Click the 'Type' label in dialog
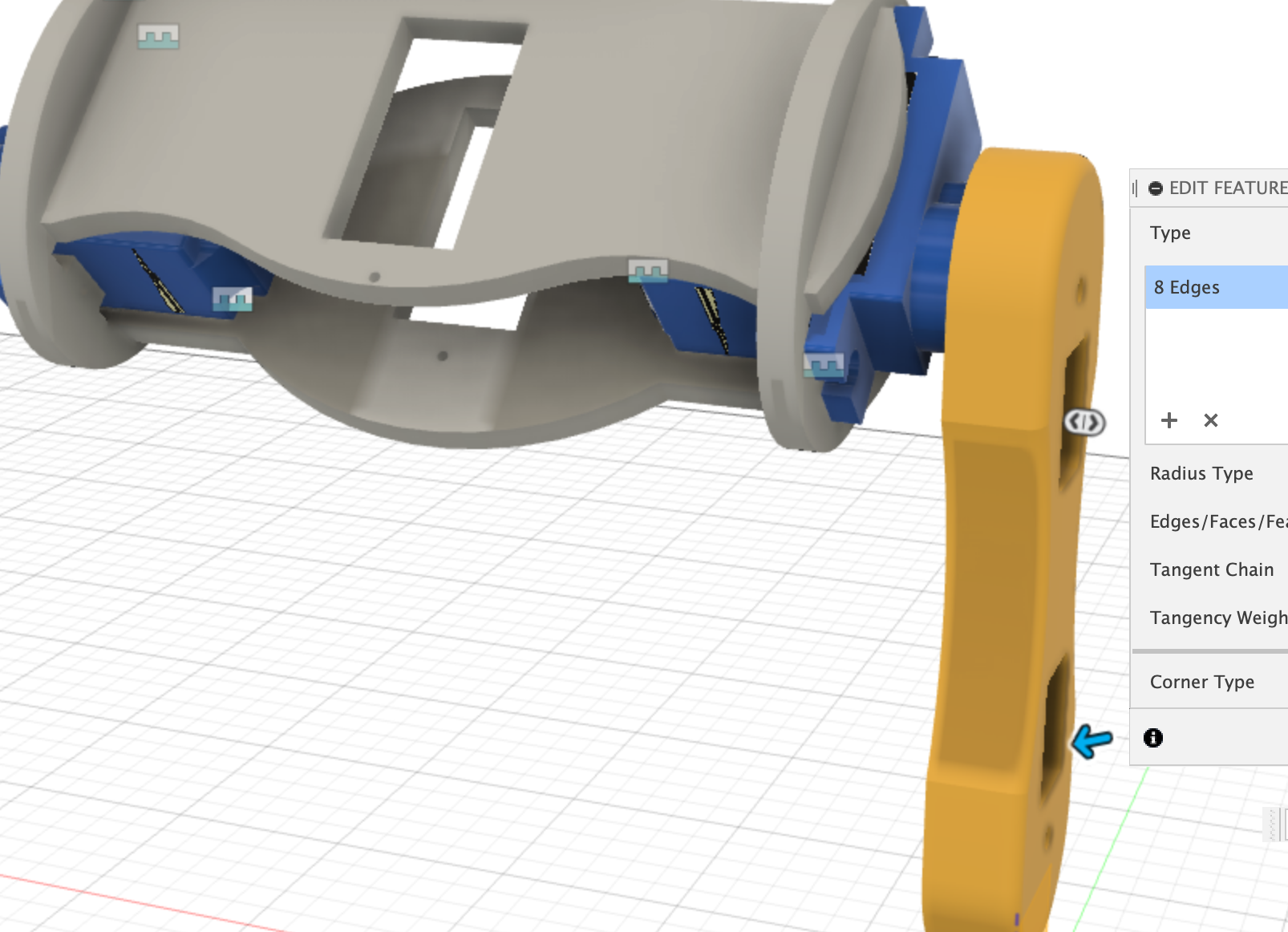This screenshot has height=932, width=1288. [1170, 233]
